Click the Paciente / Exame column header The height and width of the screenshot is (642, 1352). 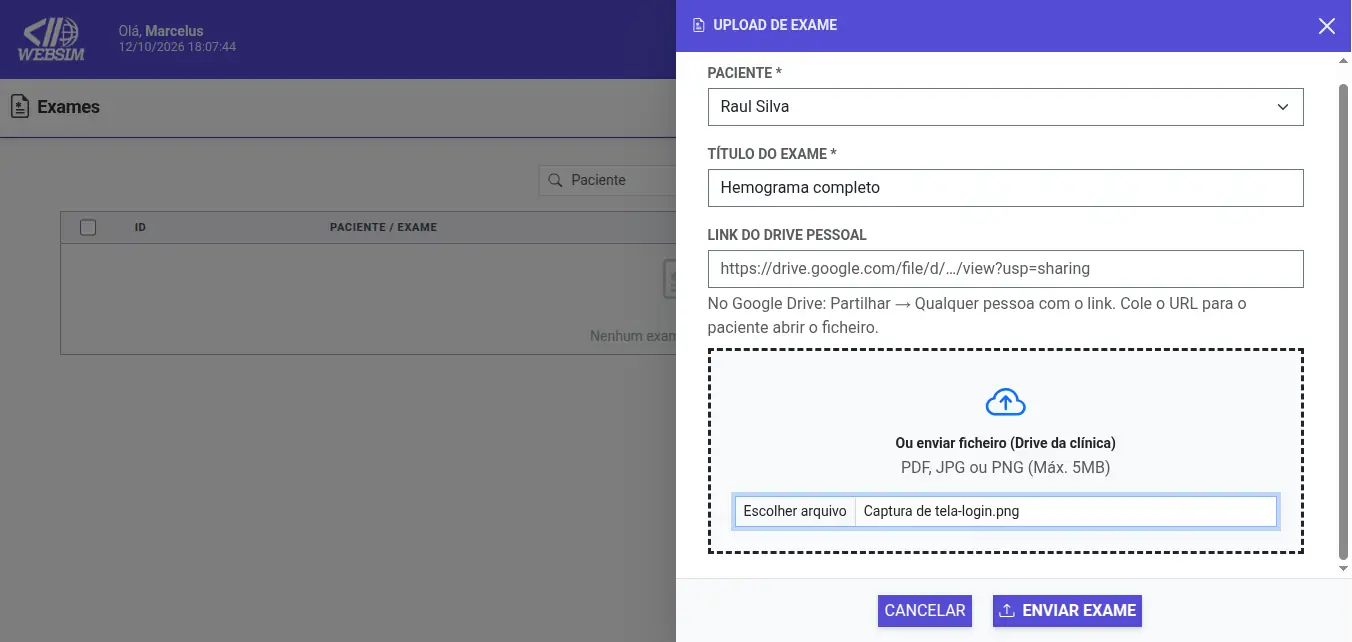click(x=383, y=227)
